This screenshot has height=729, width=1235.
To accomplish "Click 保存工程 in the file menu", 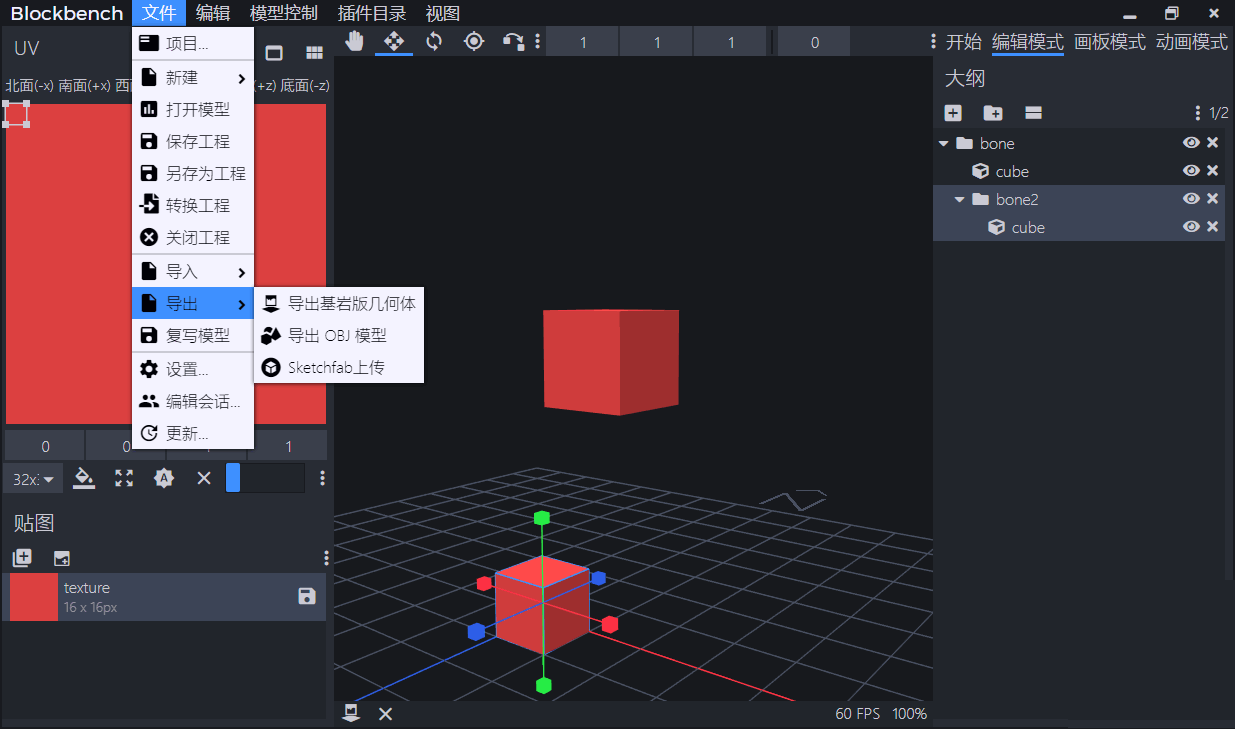I will [x=197, y=142].
